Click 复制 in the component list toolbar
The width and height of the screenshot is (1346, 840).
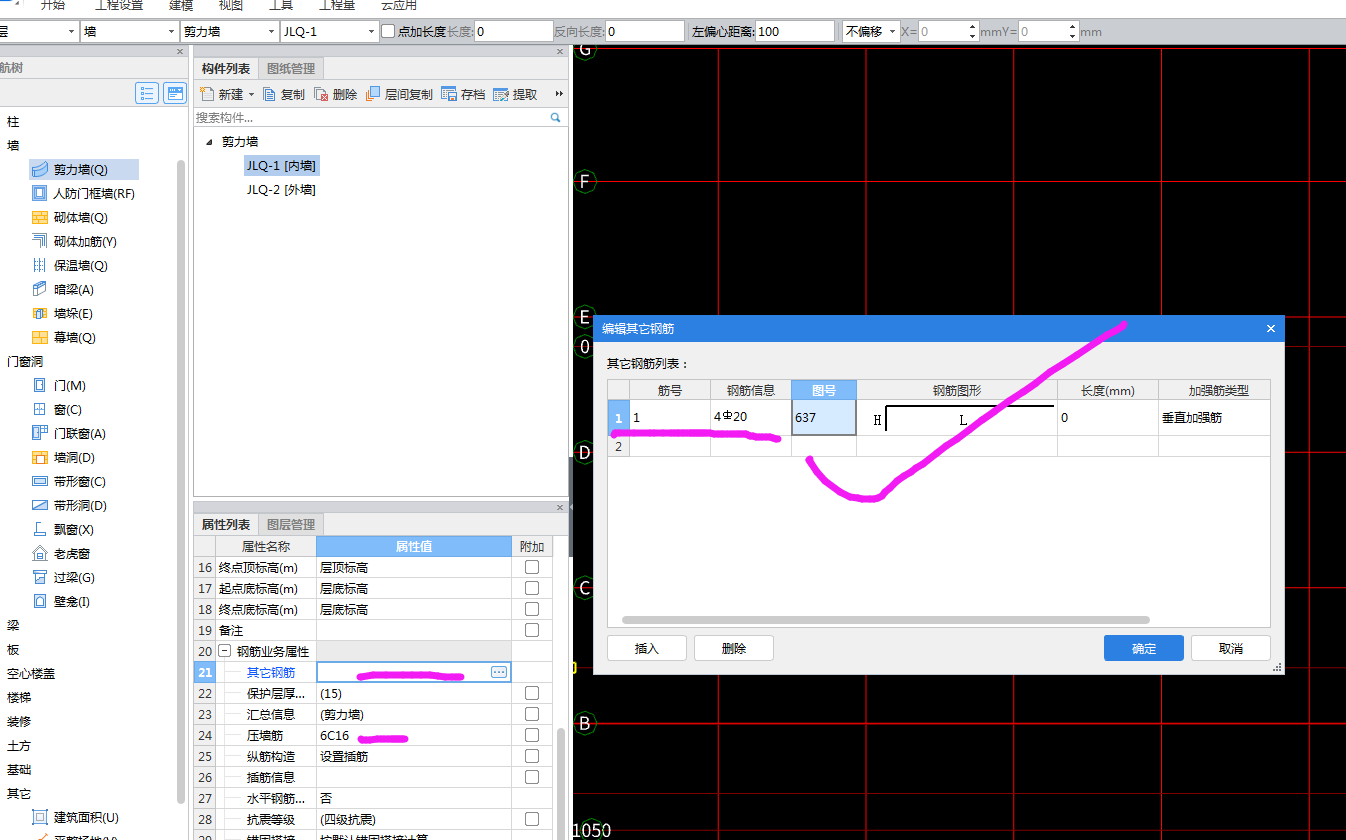tap(284, 94)
